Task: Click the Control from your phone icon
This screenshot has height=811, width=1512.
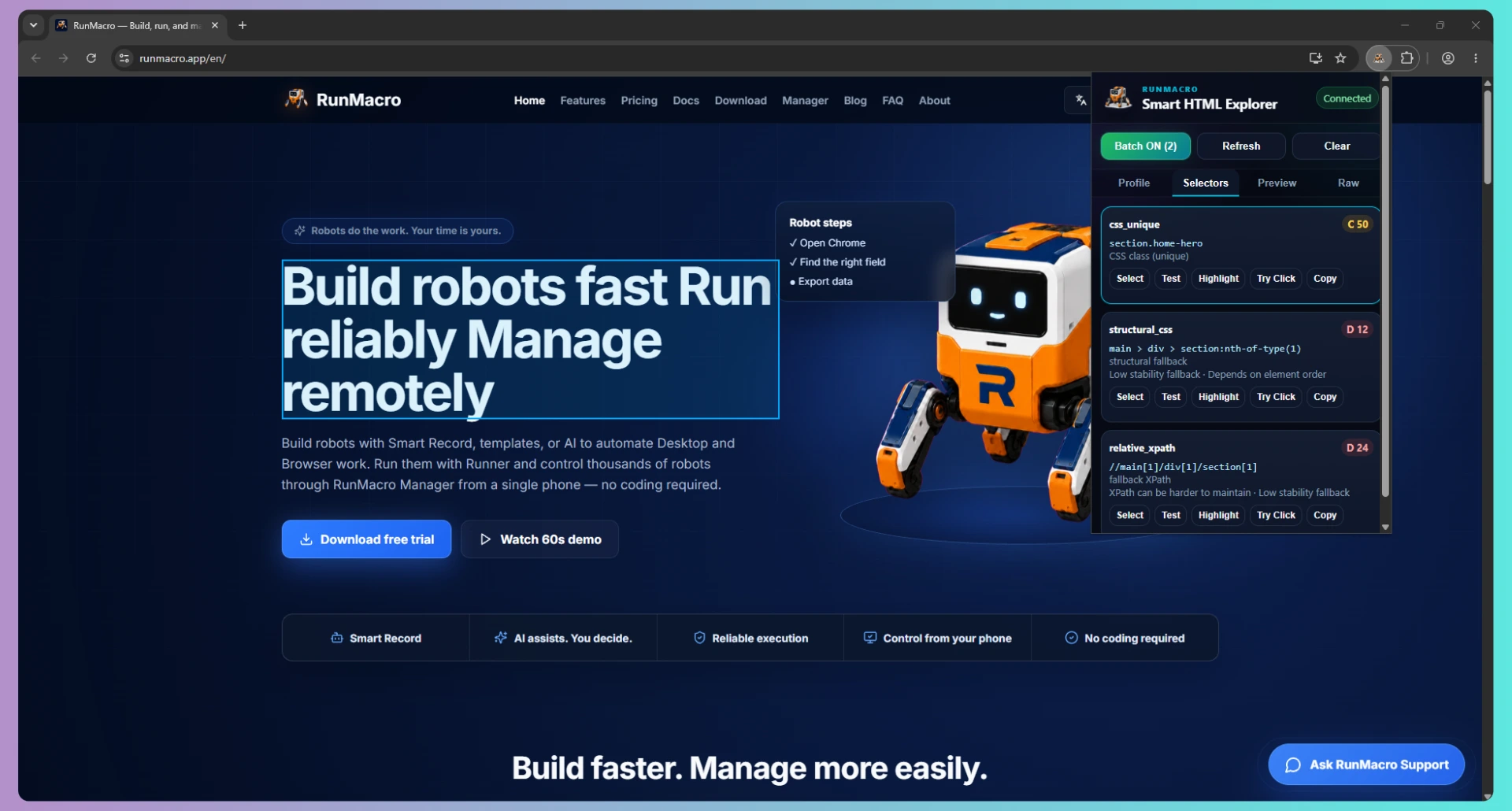Action: pos(870,638)
